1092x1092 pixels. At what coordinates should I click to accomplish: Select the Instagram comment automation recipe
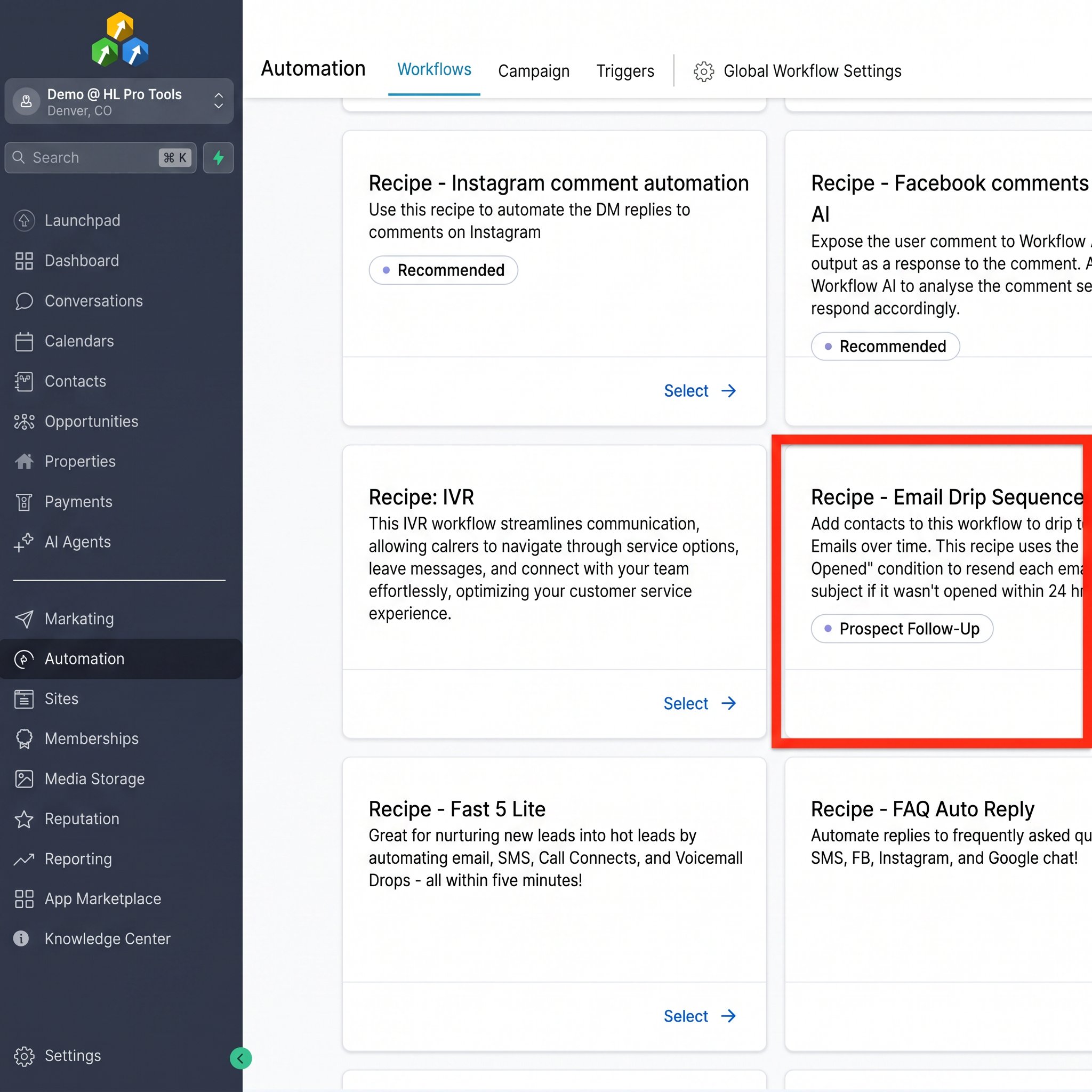pyautogui.click(x=700, y=390)
